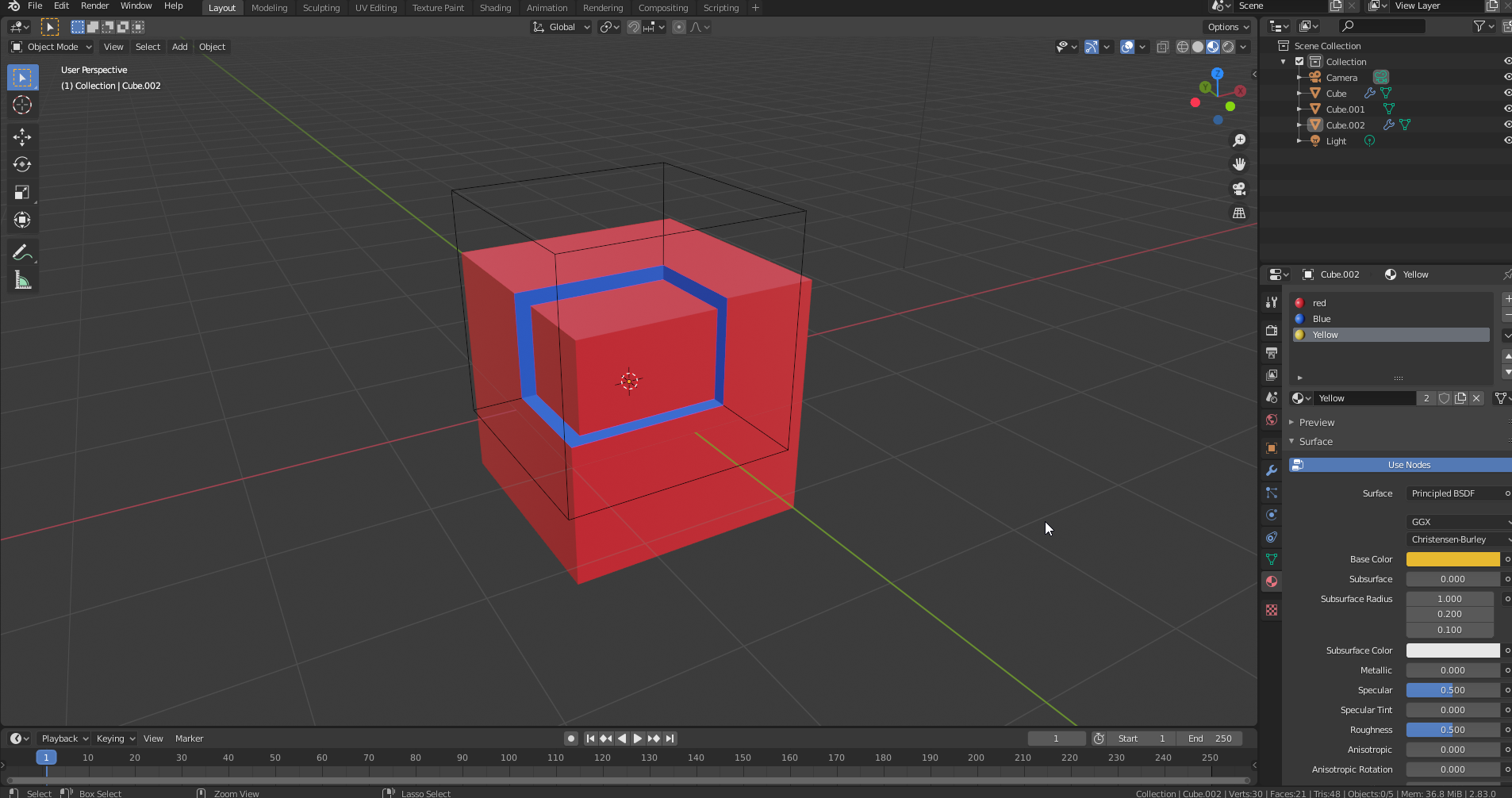Collapse the Surface panel
Viewport: 1512px width, 798px height.
[x=1315, y=442]
